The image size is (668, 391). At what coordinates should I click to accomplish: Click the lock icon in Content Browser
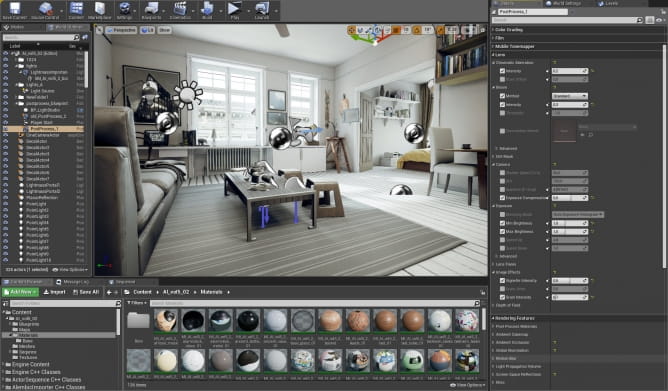[482, 292]
